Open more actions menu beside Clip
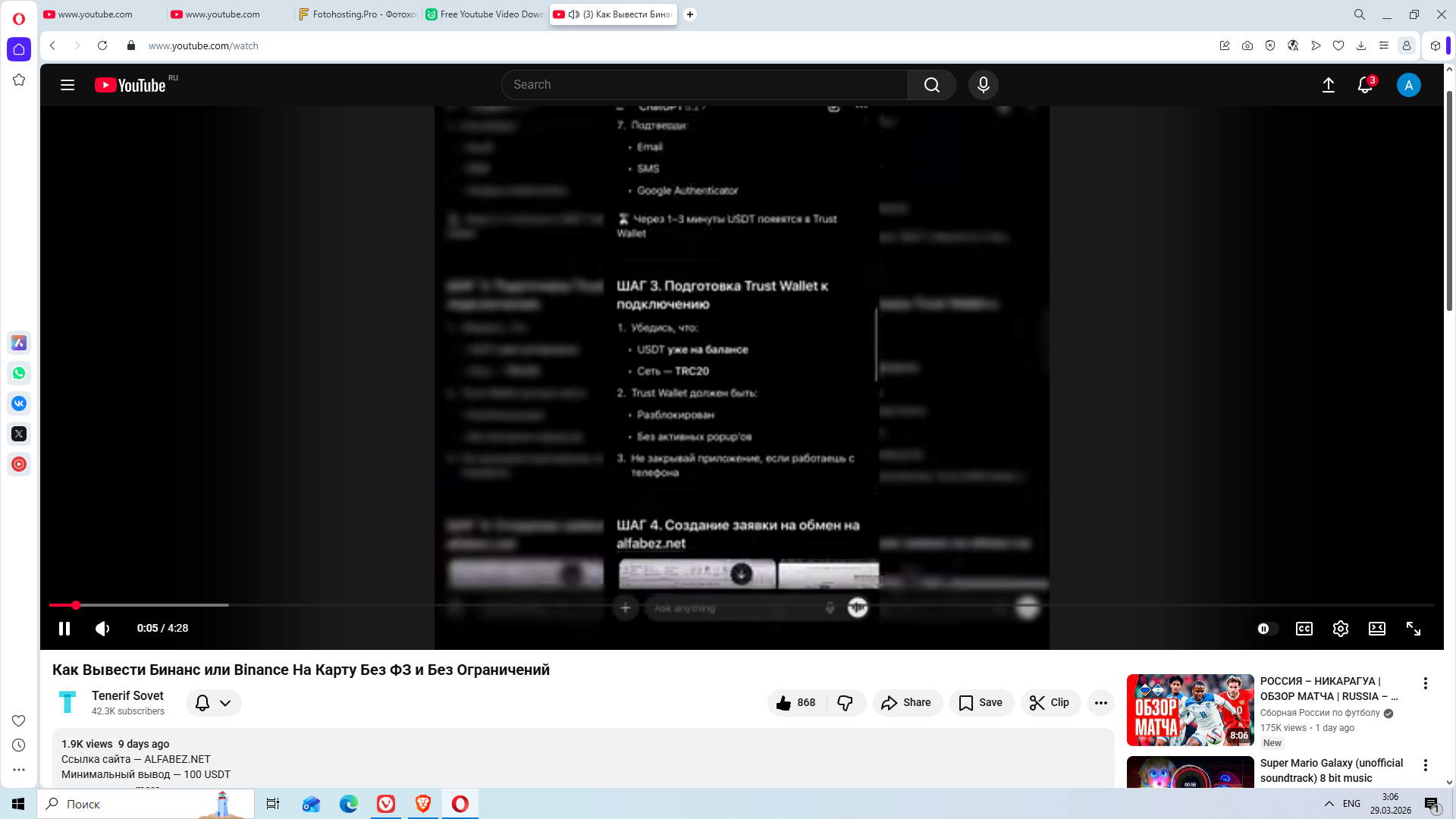Viewport: 1456px width, 819px height. pos(1100,703)
